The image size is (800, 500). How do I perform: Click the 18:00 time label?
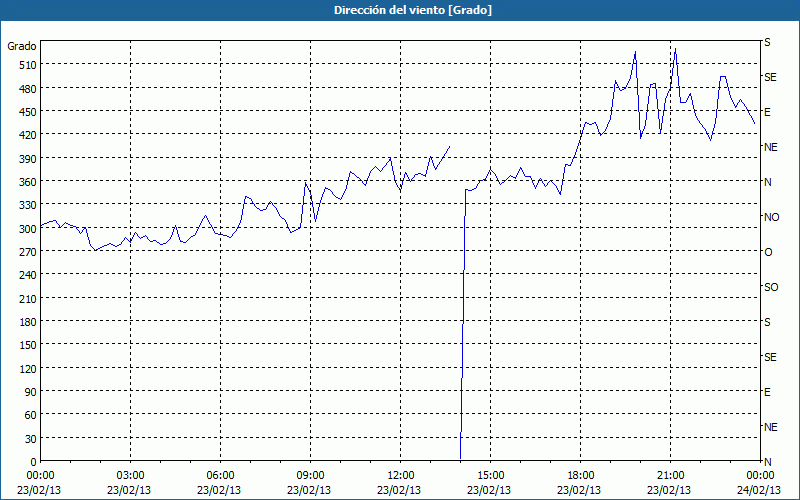coord(581,476)
